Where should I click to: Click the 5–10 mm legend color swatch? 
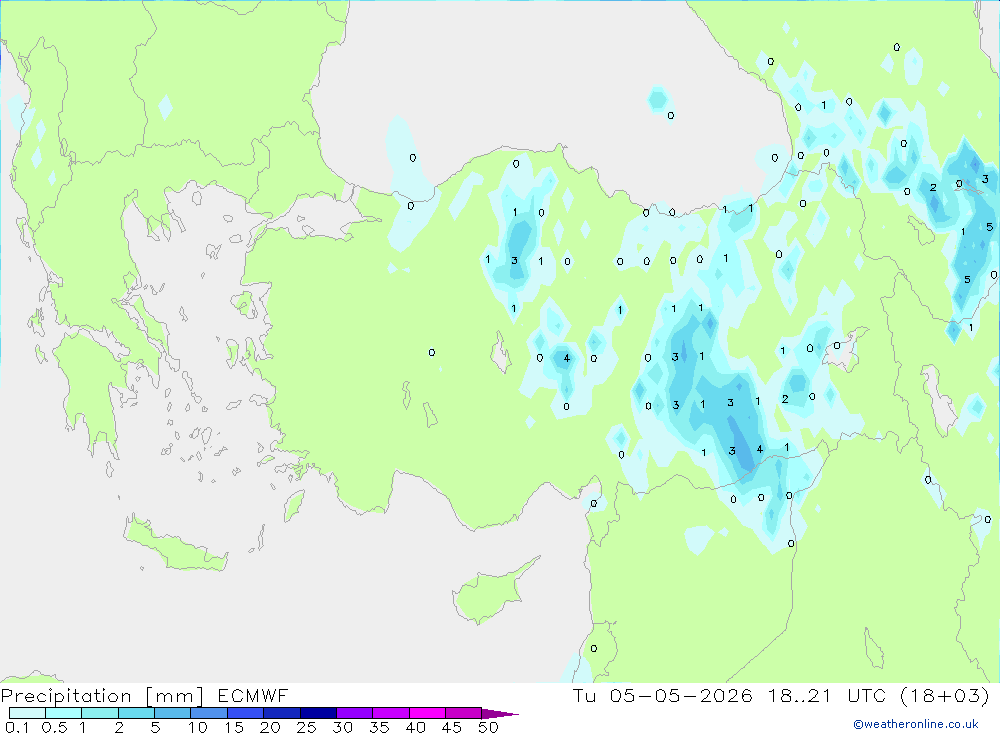click(x=173, y=713)
